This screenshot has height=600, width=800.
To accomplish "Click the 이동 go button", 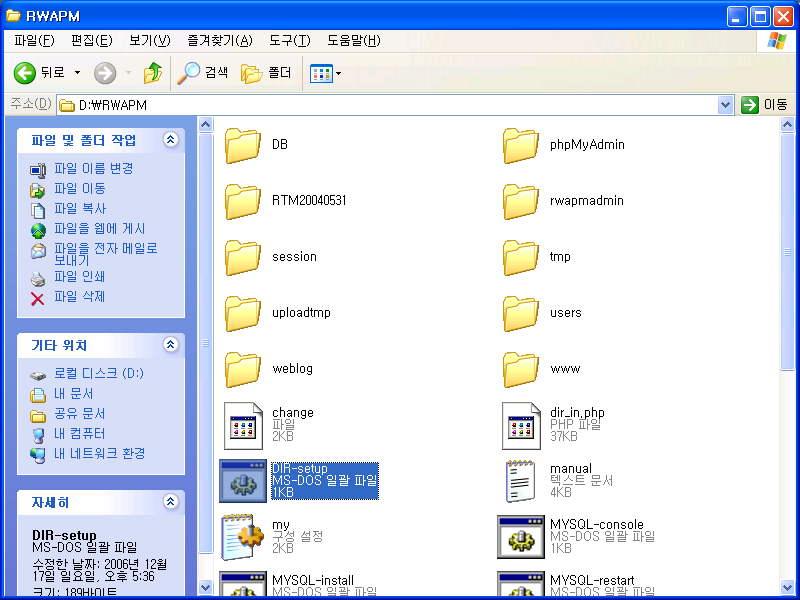I will click(764, 105).
